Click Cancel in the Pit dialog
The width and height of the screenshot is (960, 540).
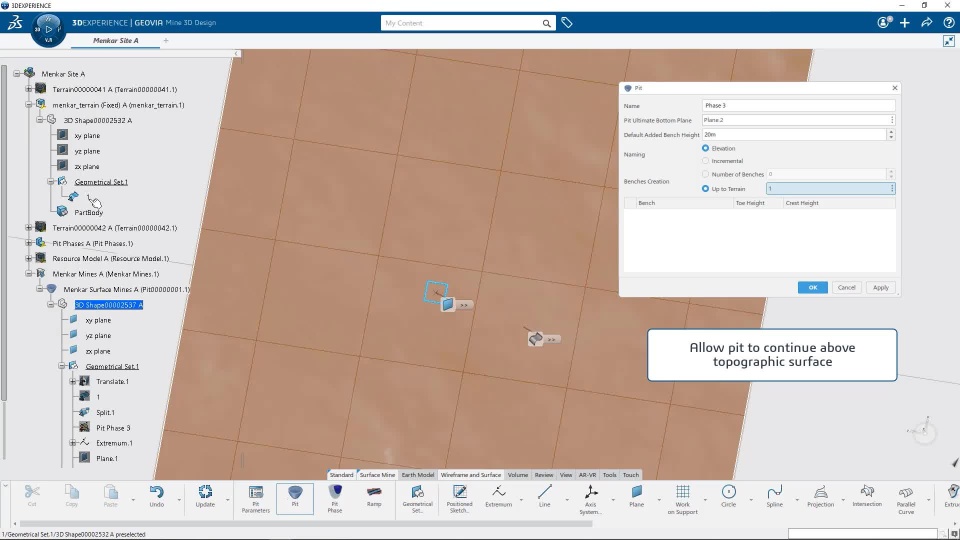[x=847, y=287]
